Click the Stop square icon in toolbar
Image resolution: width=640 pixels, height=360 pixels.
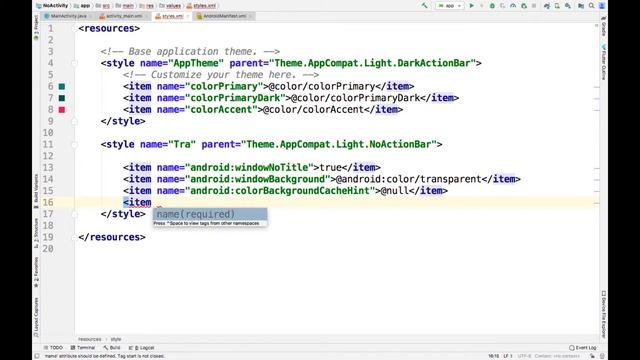click(533, 6)
